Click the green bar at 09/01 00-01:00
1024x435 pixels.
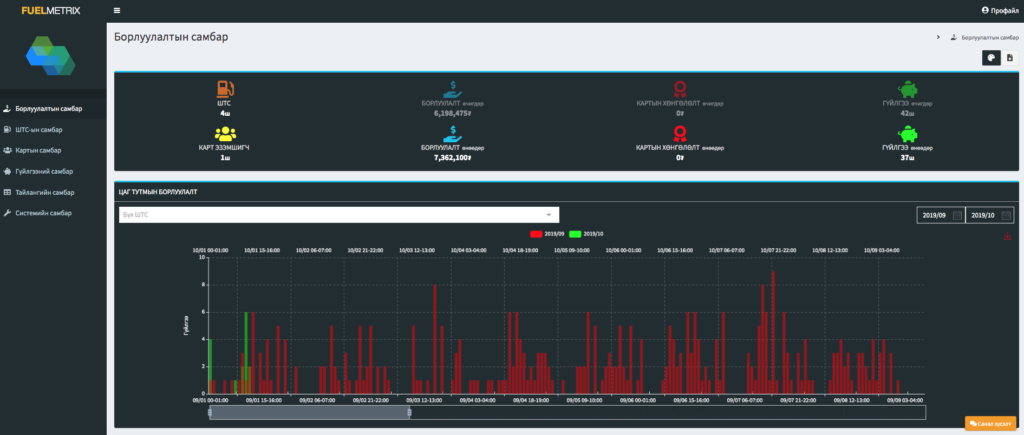click(x=210, y=366)
